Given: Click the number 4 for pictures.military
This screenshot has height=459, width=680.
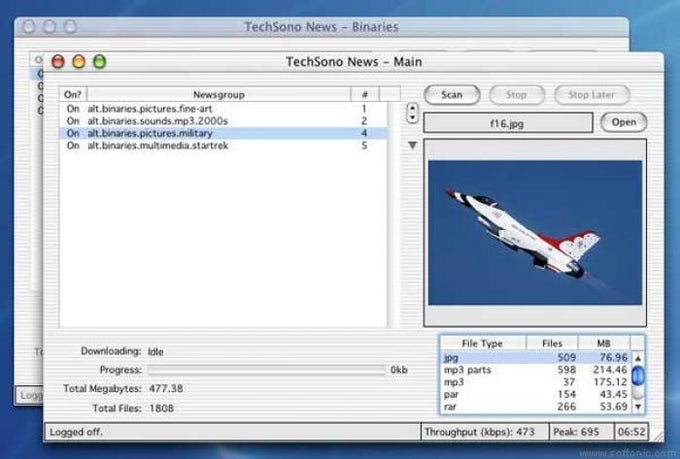Looking at the screenshot, I should click(x=364, y=133).
